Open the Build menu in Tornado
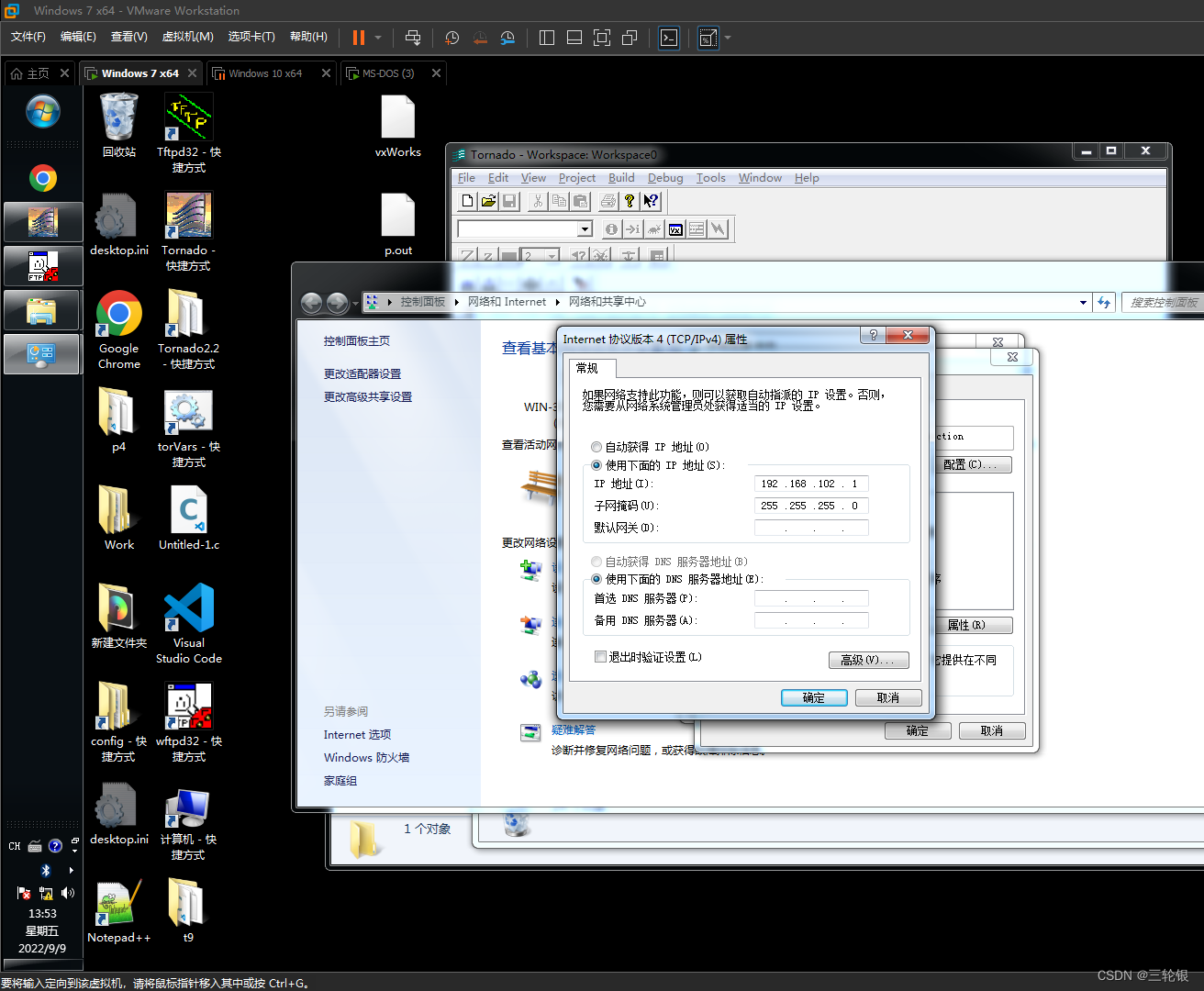Viewport: 1204px width, 991px height. pyautogui.click(x=621, y=177)
